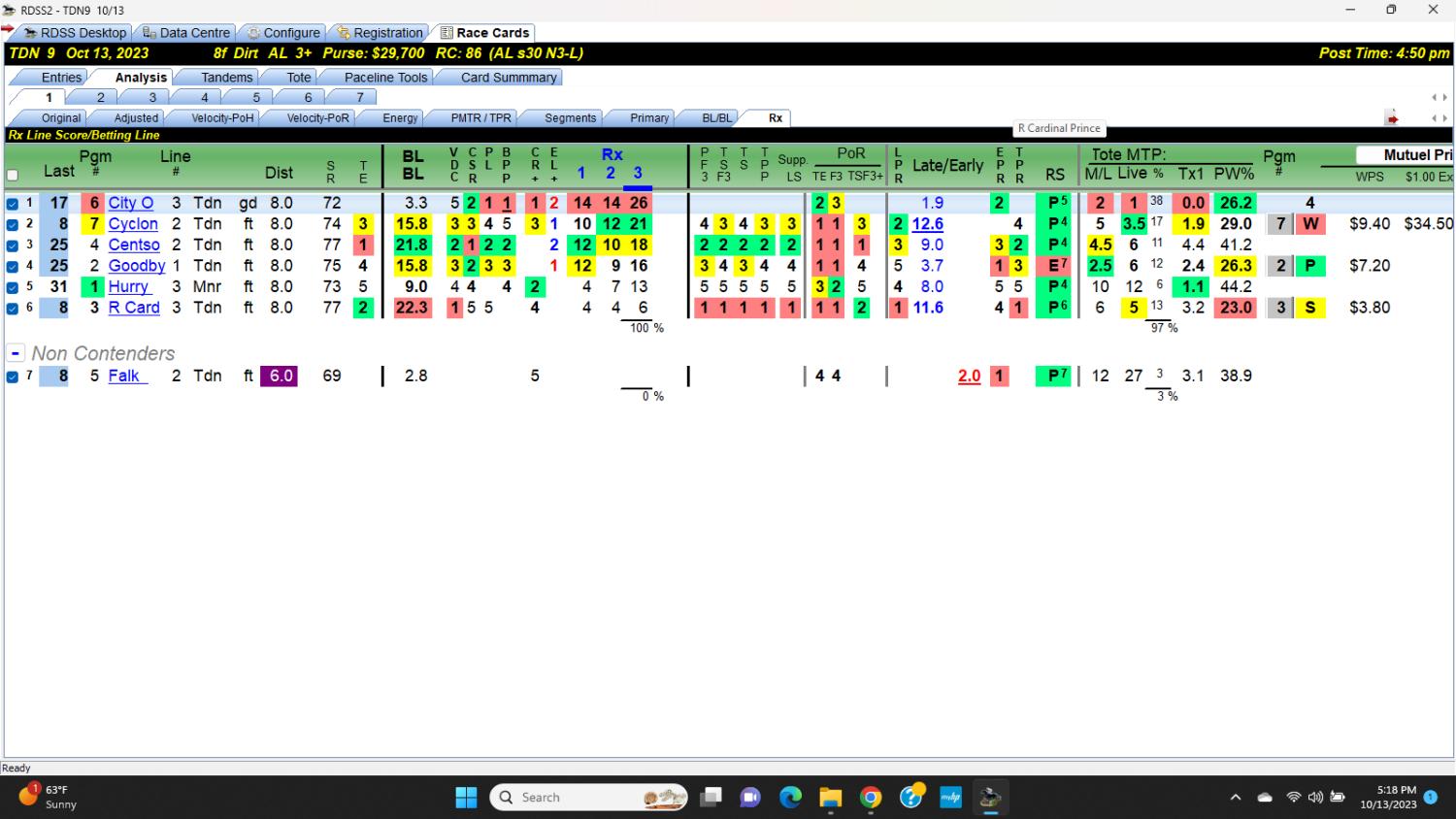Open the Data Centre tab
Viewport: 1456px width, 819px height.
[185, 33]
